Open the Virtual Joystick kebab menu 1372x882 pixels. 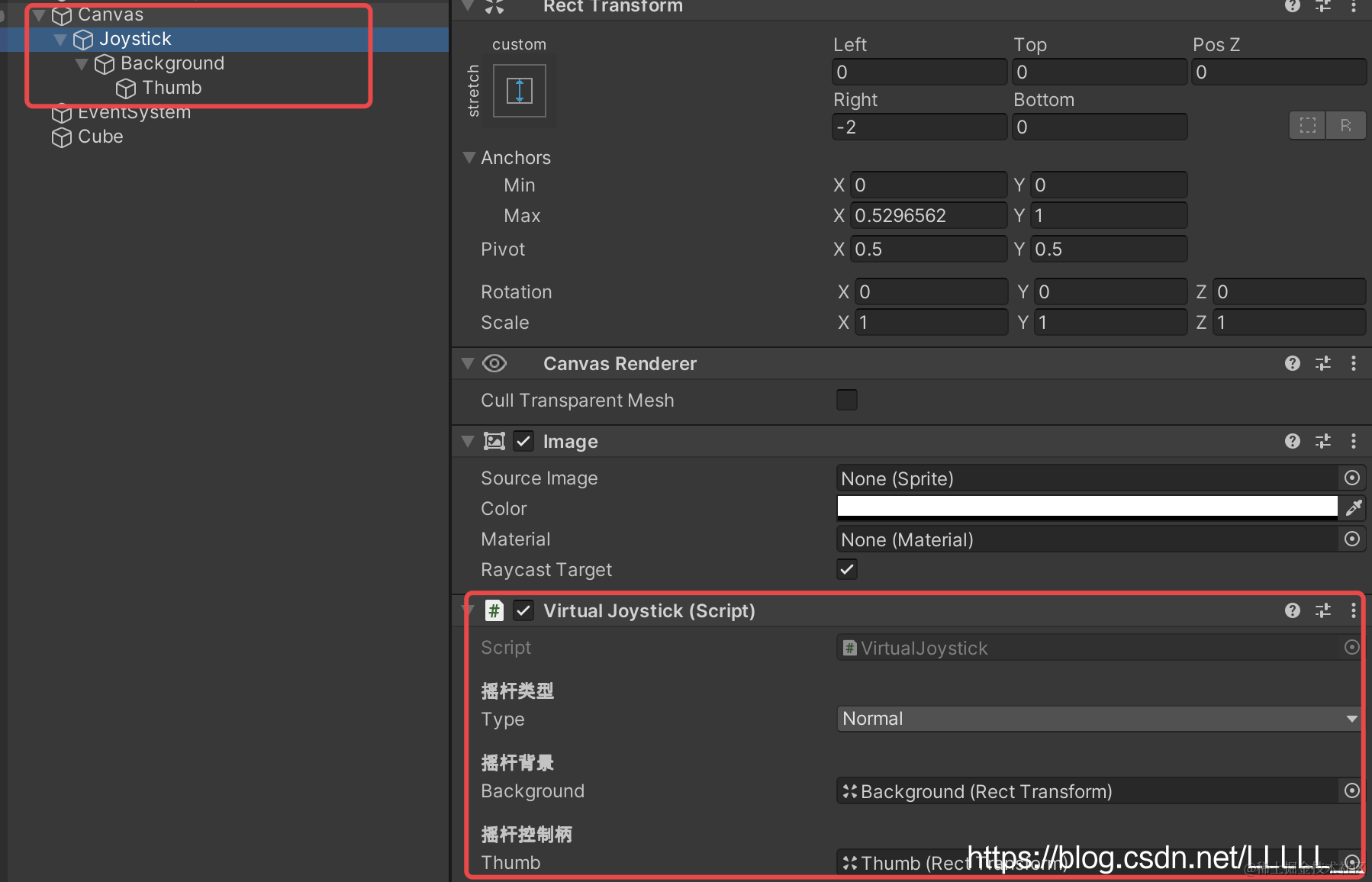(1354, 610)
